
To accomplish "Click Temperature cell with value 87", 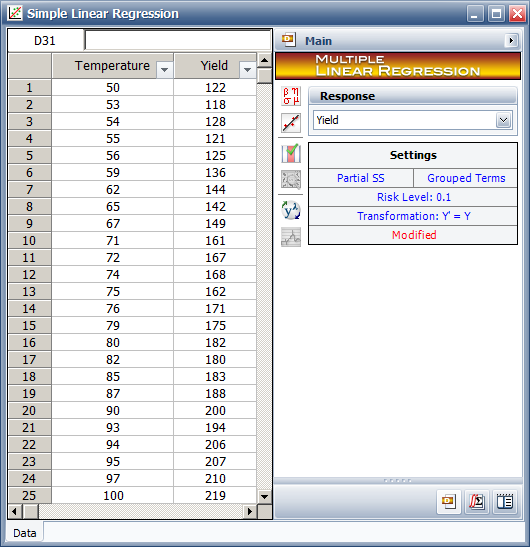I will [113, 394].
